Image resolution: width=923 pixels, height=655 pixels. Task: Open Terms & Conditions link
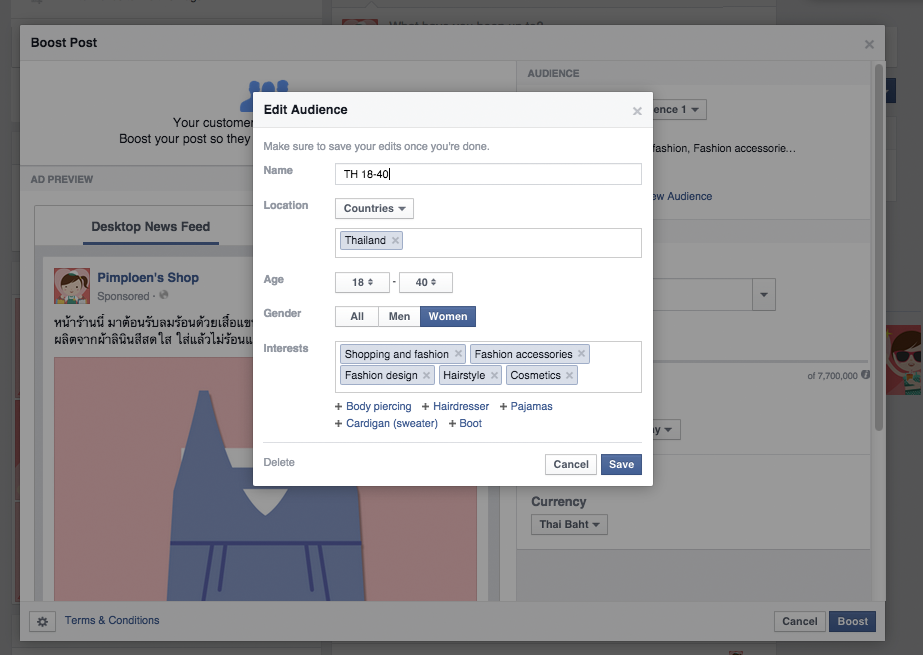click(x=112, y=620)
